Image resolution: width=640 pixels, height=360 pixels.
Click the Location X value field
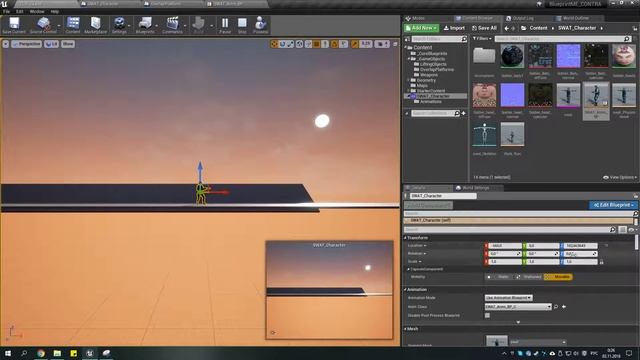(505, 246)
